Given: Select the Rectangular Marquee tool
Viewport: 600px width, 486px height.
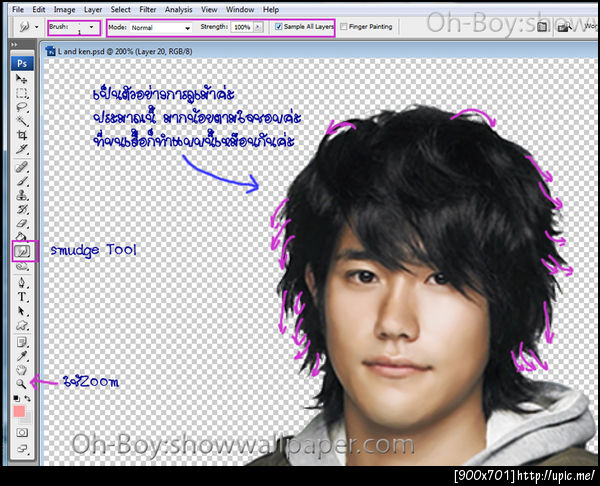Looking at the screenshot, I should 21,93.
